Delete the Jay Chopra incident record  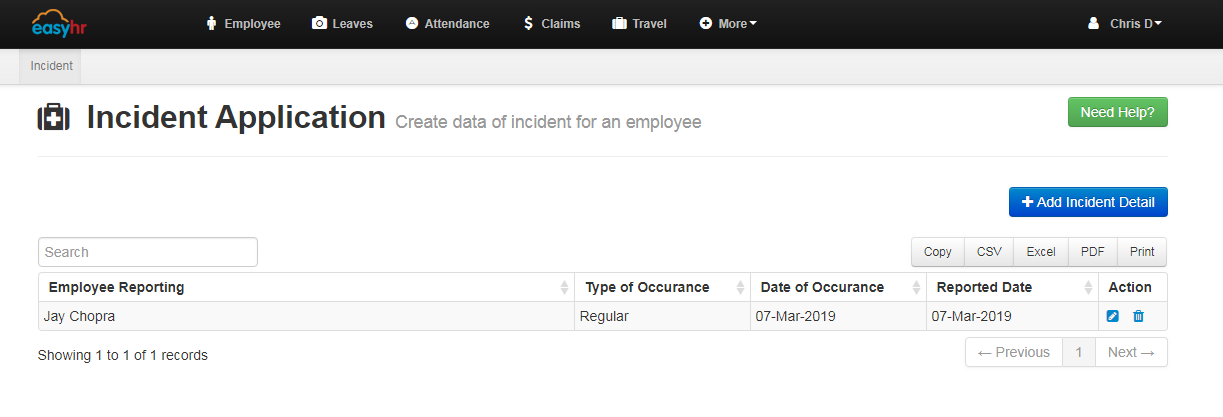[1138, 317]
